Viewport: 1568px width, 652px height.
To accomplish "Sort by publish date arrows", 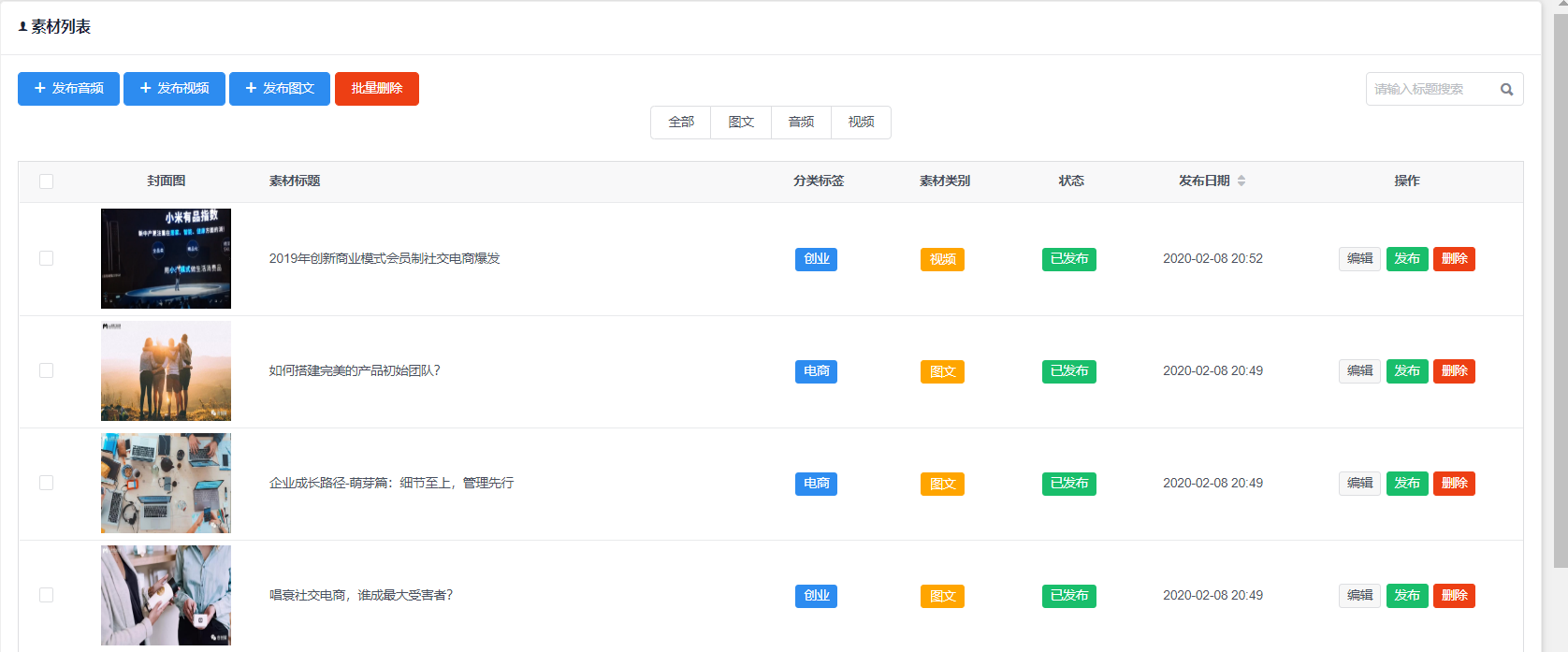I will click(x=1241, y=181).
